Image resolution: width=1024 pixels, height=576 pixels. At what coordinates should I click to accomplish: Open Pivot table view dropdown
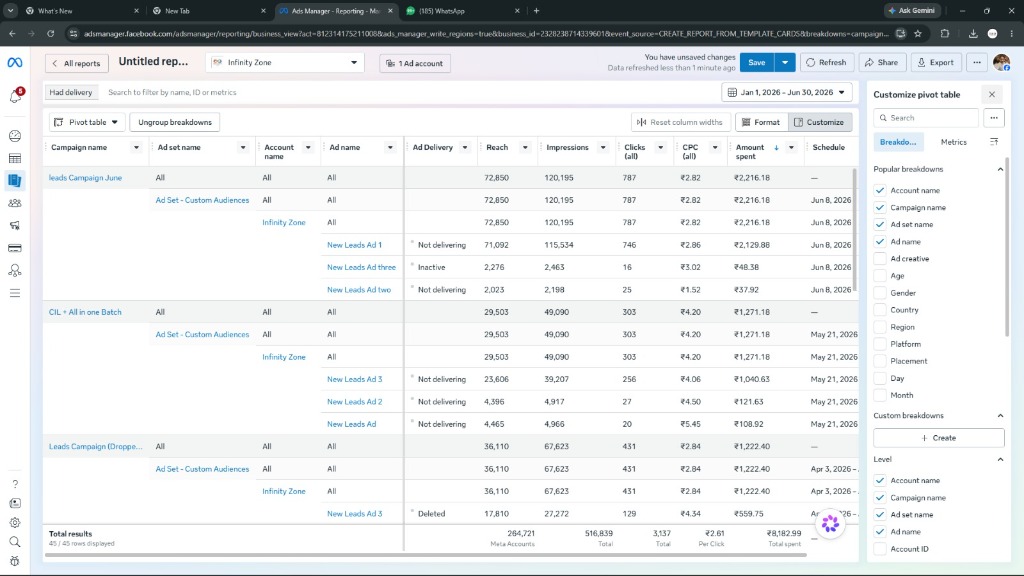tap(87, 122)
